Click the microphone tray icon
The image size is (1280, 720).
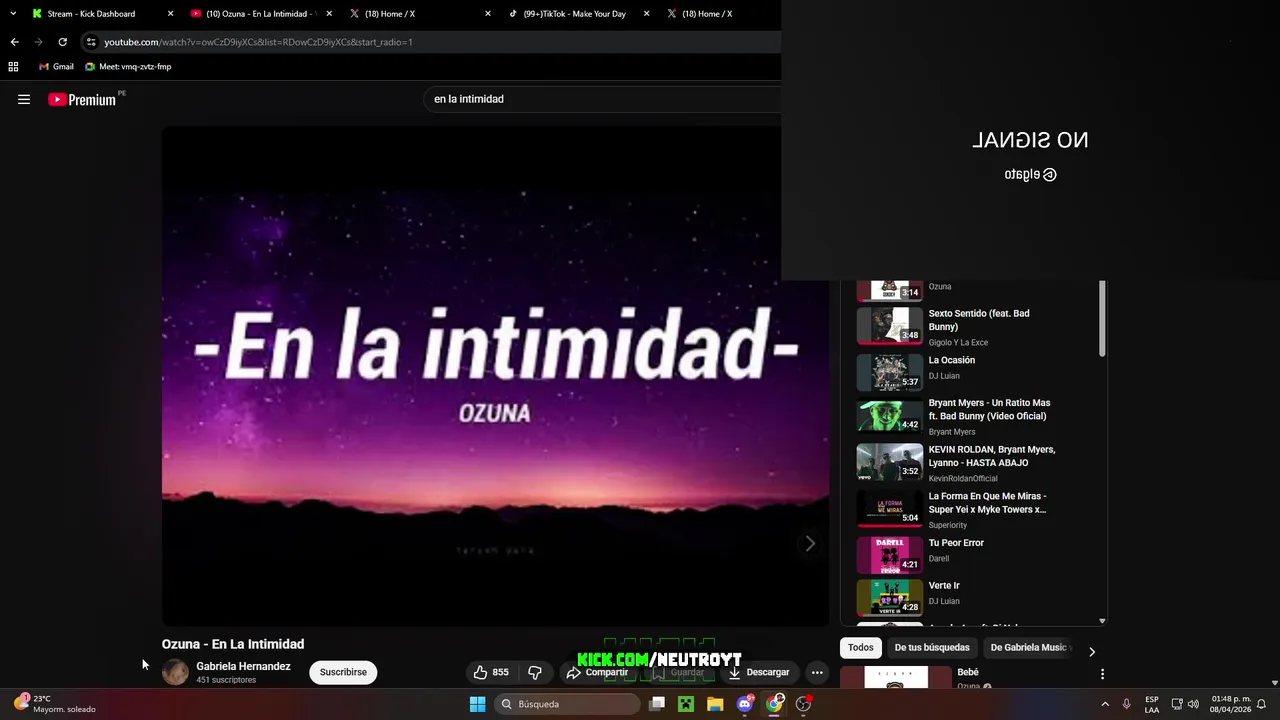coord(1126,704)
